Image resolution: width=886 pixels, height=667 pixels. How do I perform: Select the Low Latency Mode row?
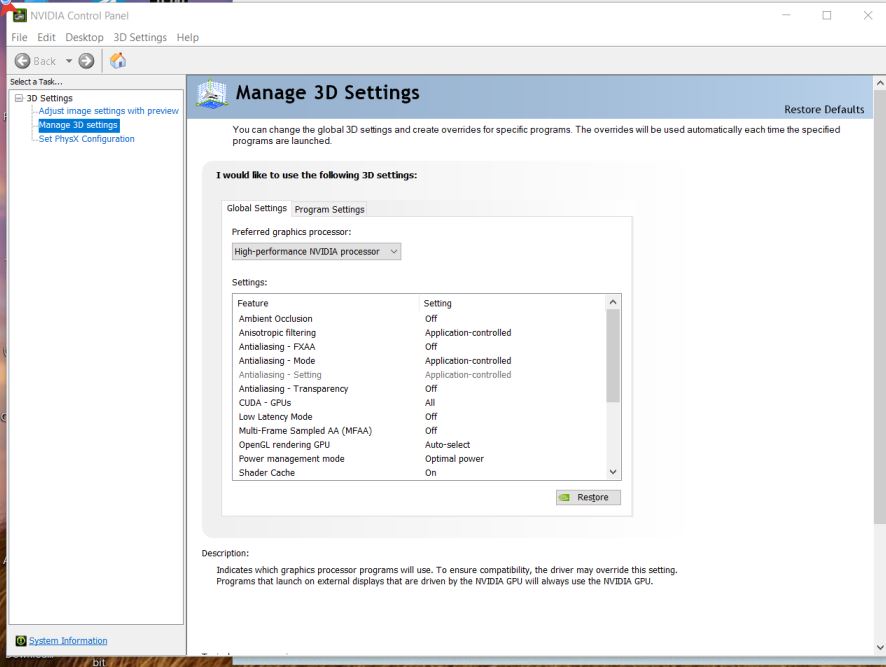[x=419, y=417]
